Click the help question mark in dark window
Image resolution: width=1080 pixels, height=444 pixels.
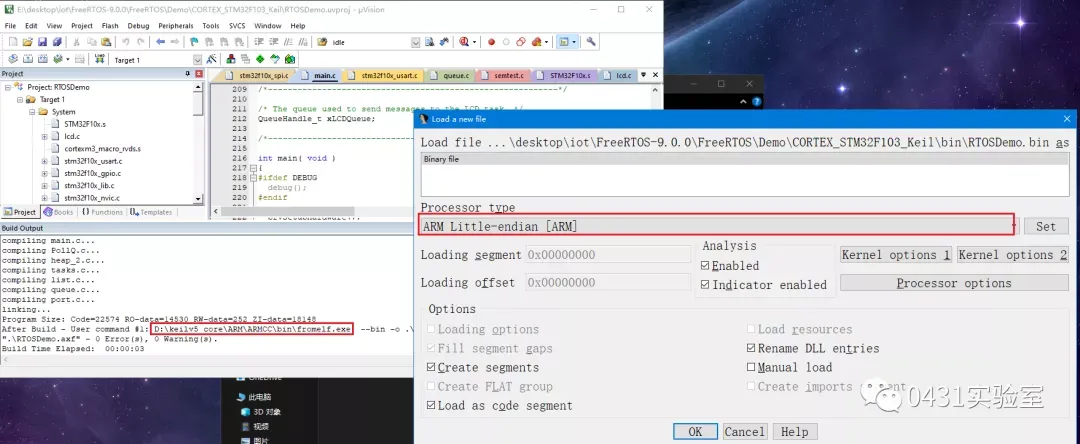click(756, 101)
